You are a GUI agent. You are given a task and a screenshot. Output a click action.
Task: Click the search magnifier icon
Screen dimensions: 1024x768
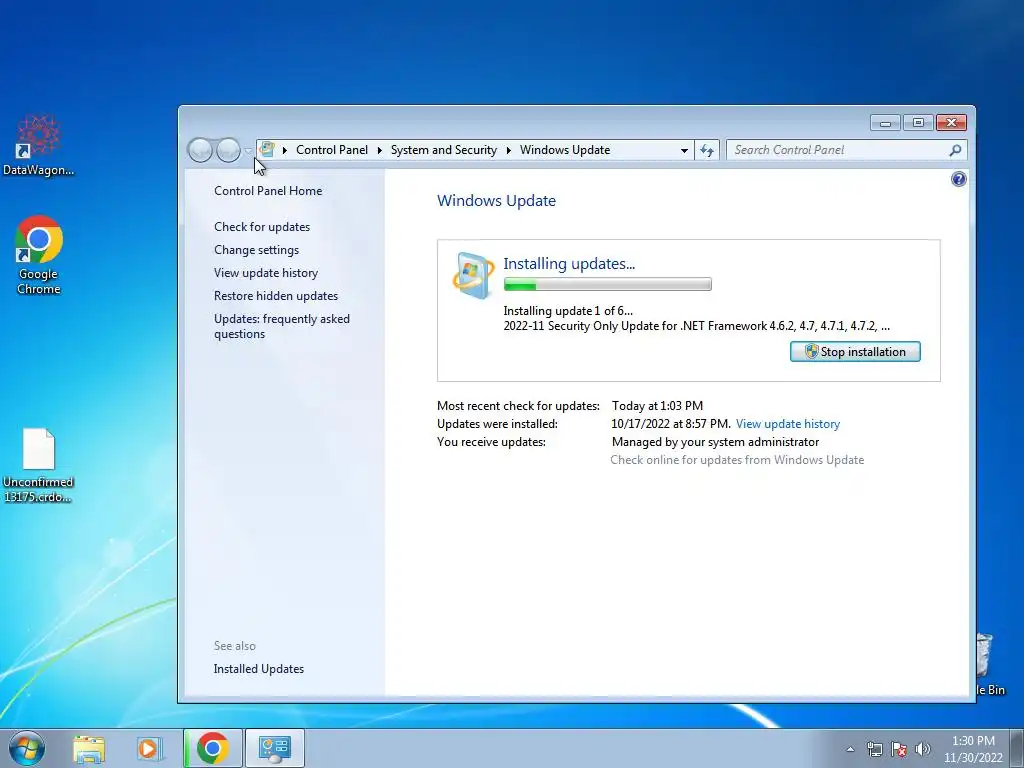coord(955,150)
